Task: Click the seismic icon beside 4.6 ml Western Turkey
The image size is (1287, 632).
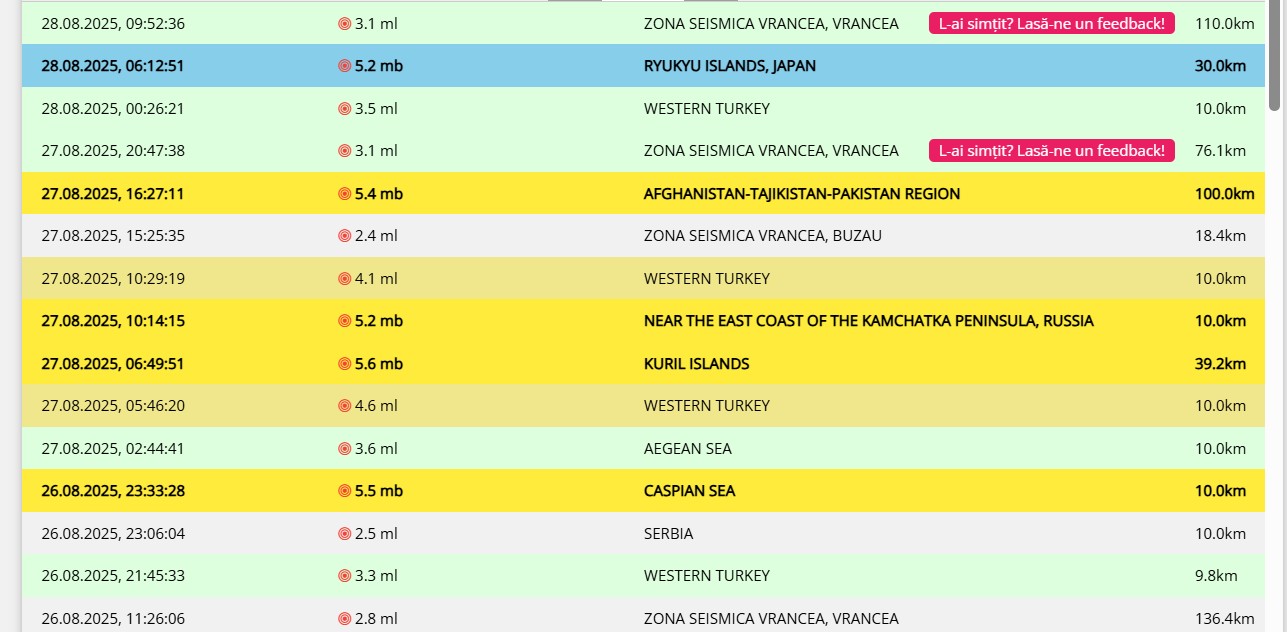Action: 345,406
